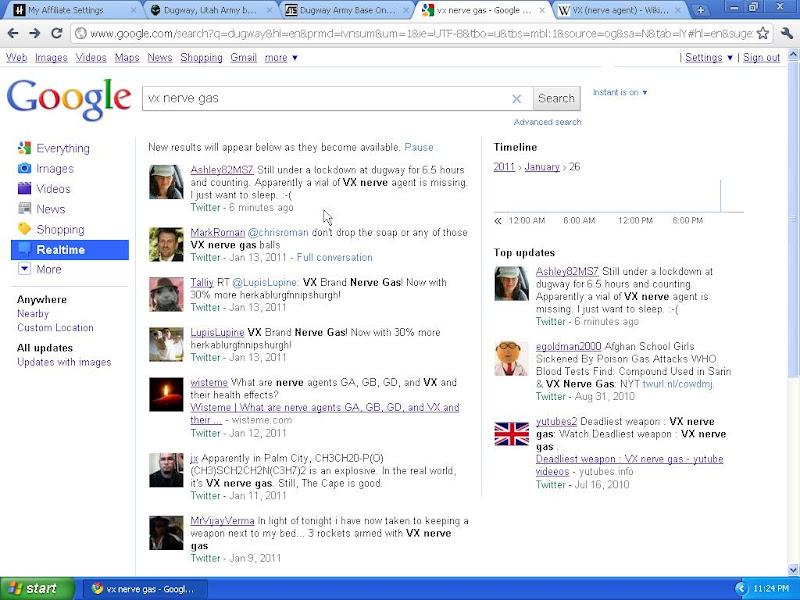Image resolution: width=800 pixels, height=600 pixels.
Task: Open the Custom Location filter
Action: [56, 328]
